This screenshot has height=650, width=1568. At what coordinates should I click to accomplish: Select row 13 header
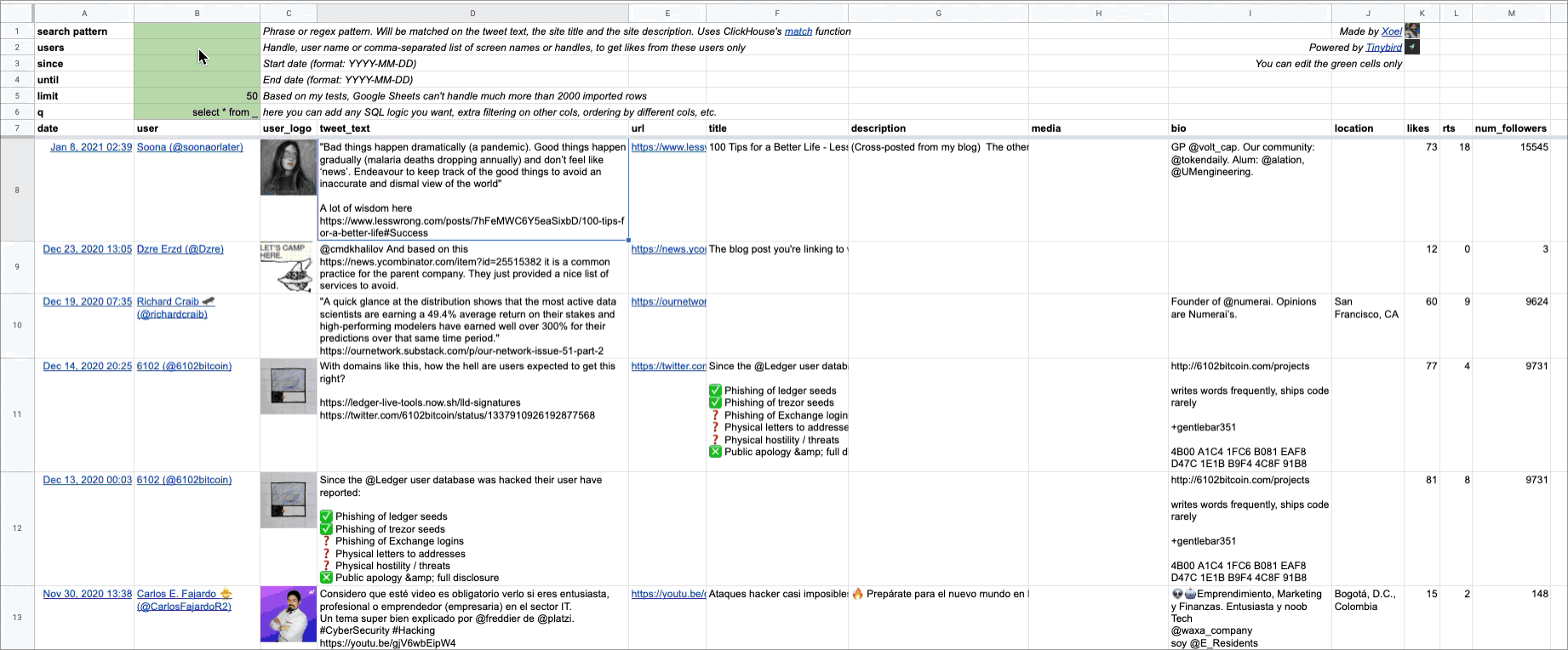(x=17, y=617)
